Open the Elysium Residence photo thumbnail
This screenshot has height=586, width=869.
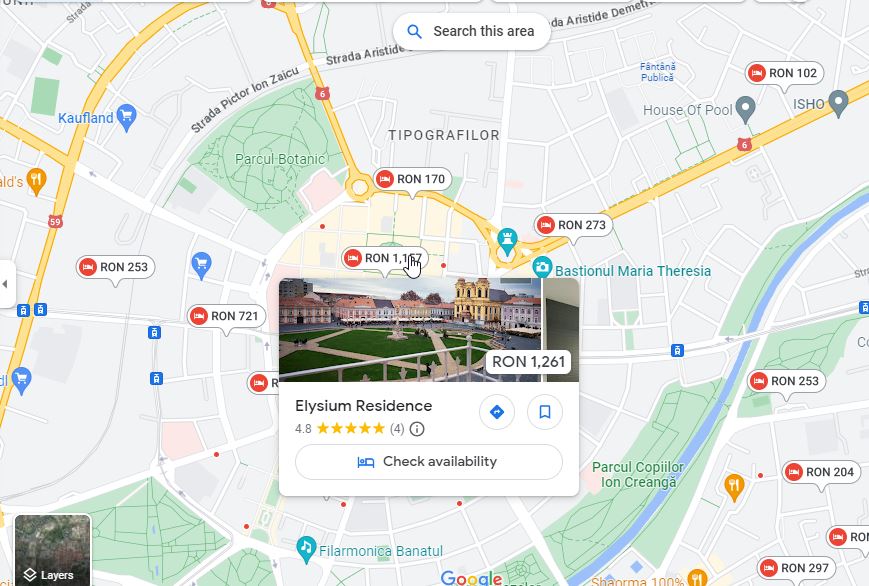[x=410, y=330]
